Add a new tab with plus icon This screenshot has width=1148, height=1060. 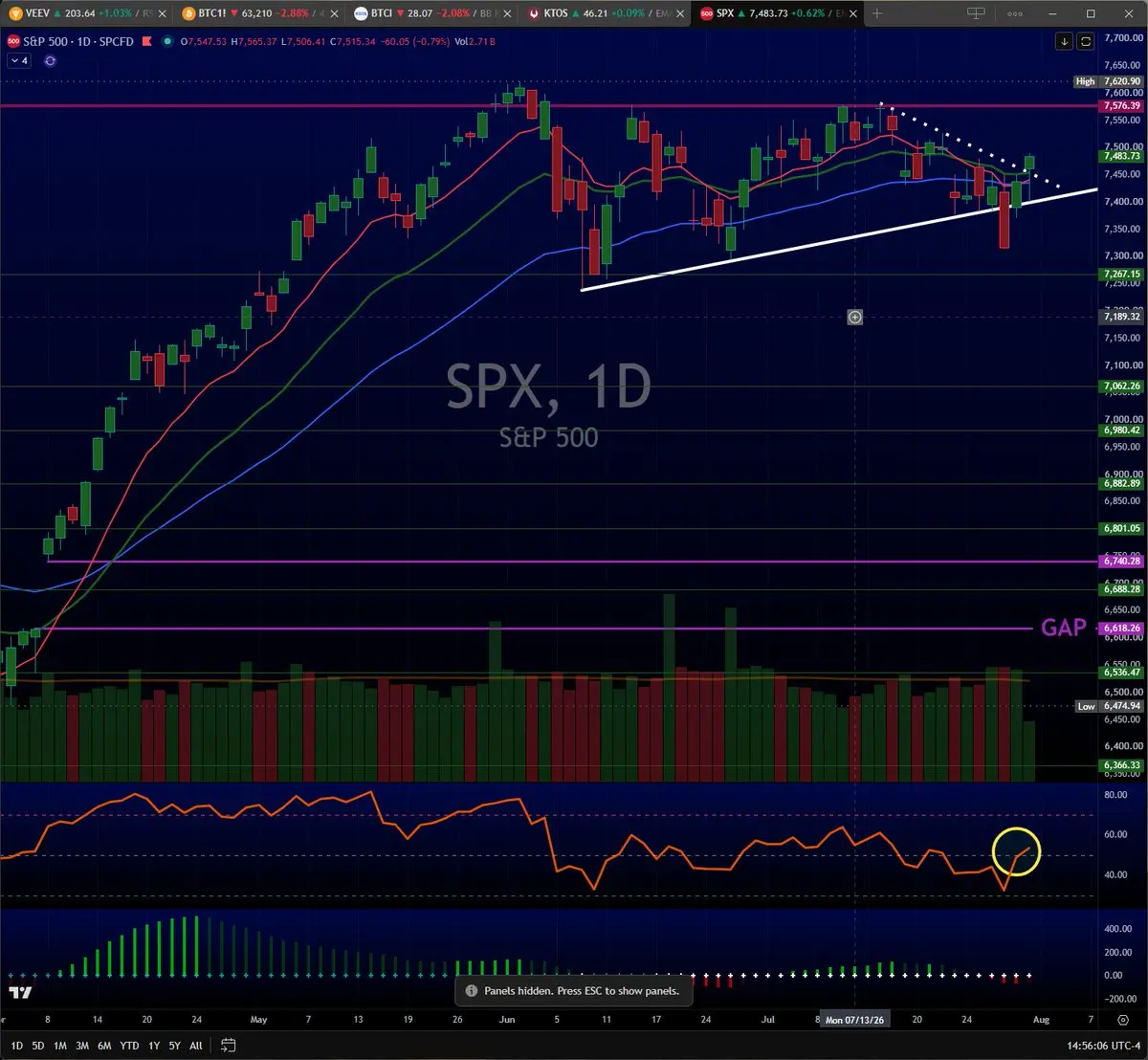[876, 13]
